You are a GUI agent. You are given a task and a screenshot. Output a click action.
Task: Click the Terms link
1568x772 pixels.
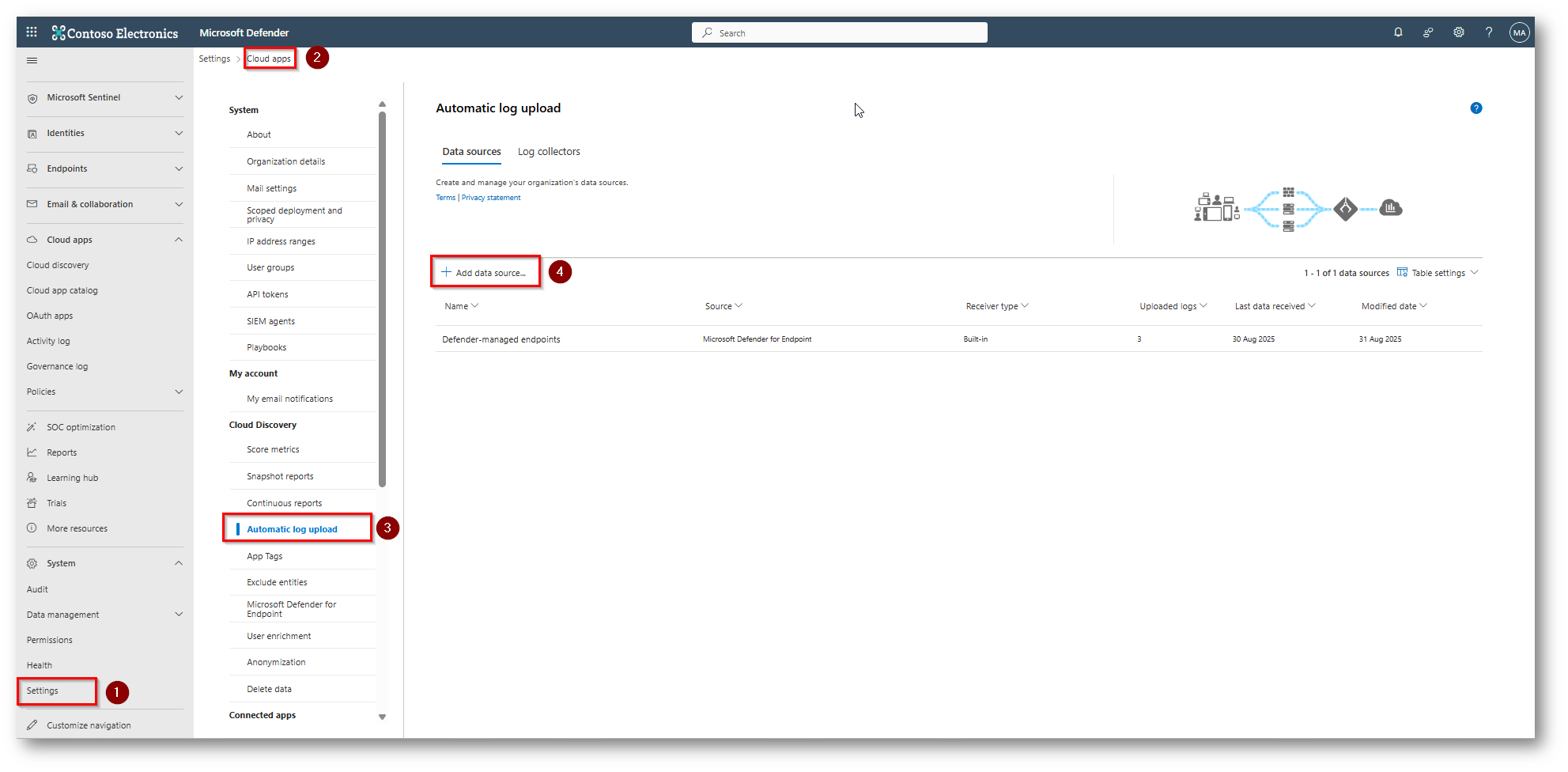coord(445,198)
